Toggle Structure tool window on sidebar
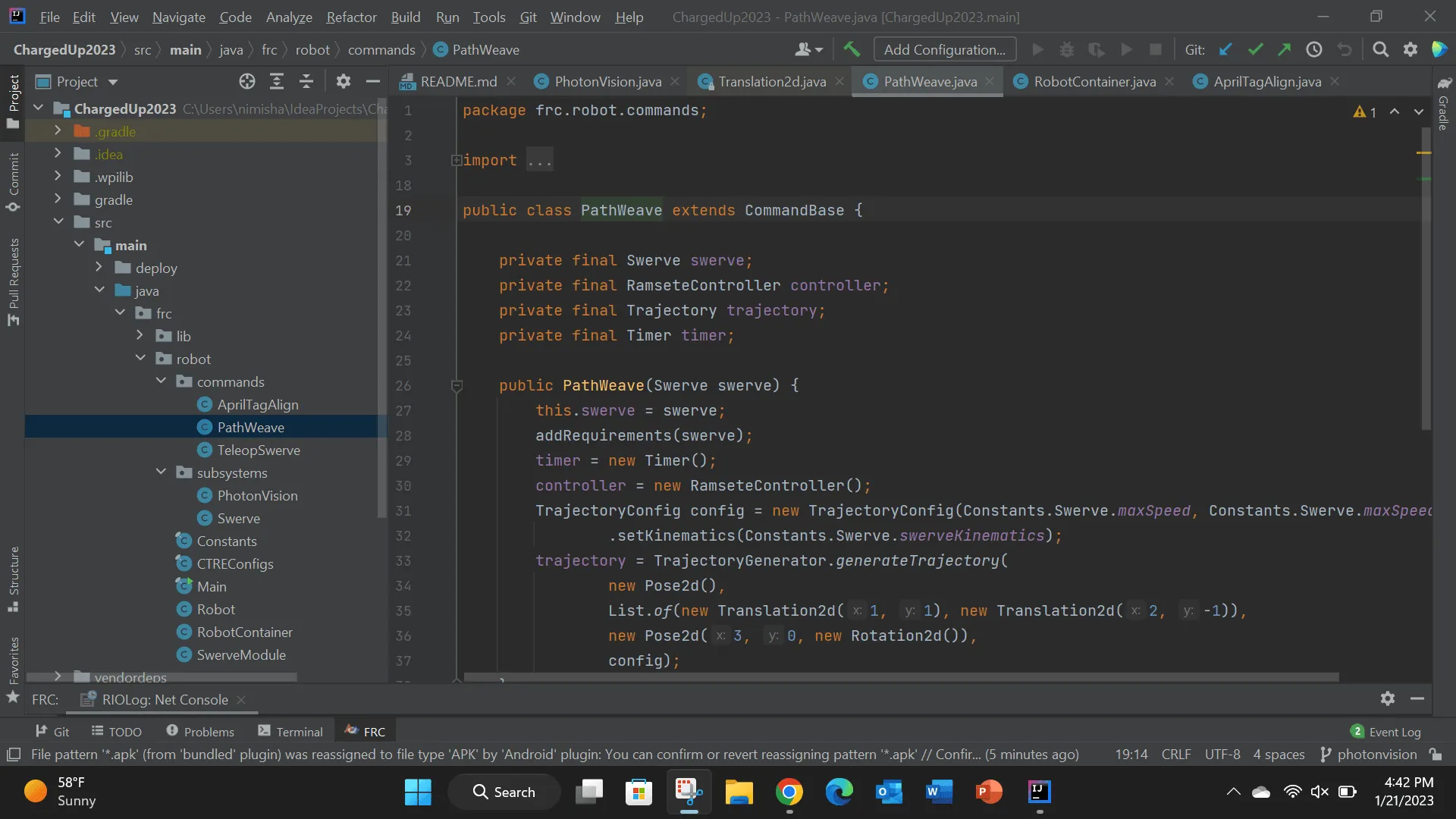Image resolution: width=1456 pixels, height=819 pixels. 14,579
